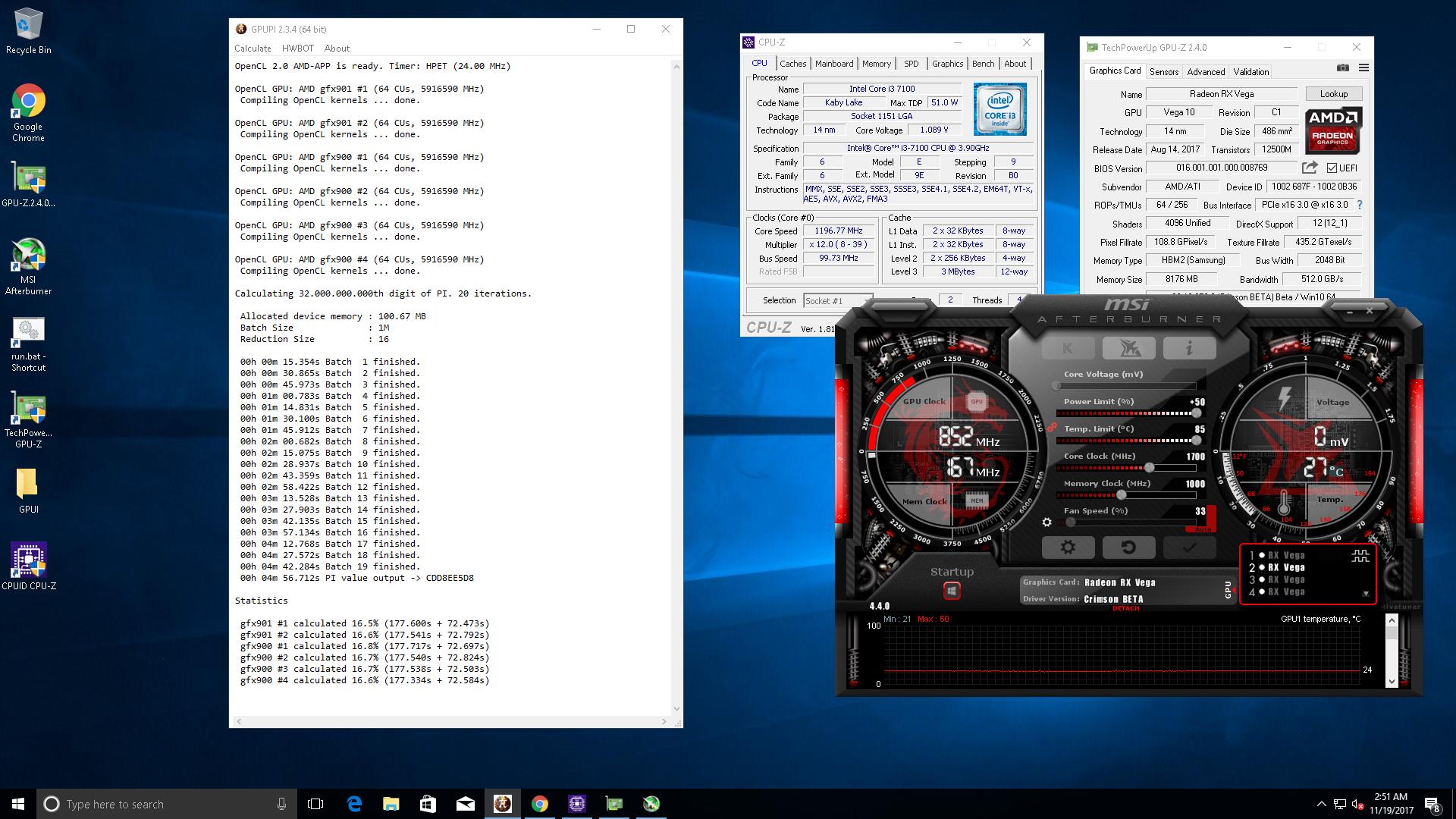Select the CPUID CPU-Z desktop shortcut

(x=29, y=566)
